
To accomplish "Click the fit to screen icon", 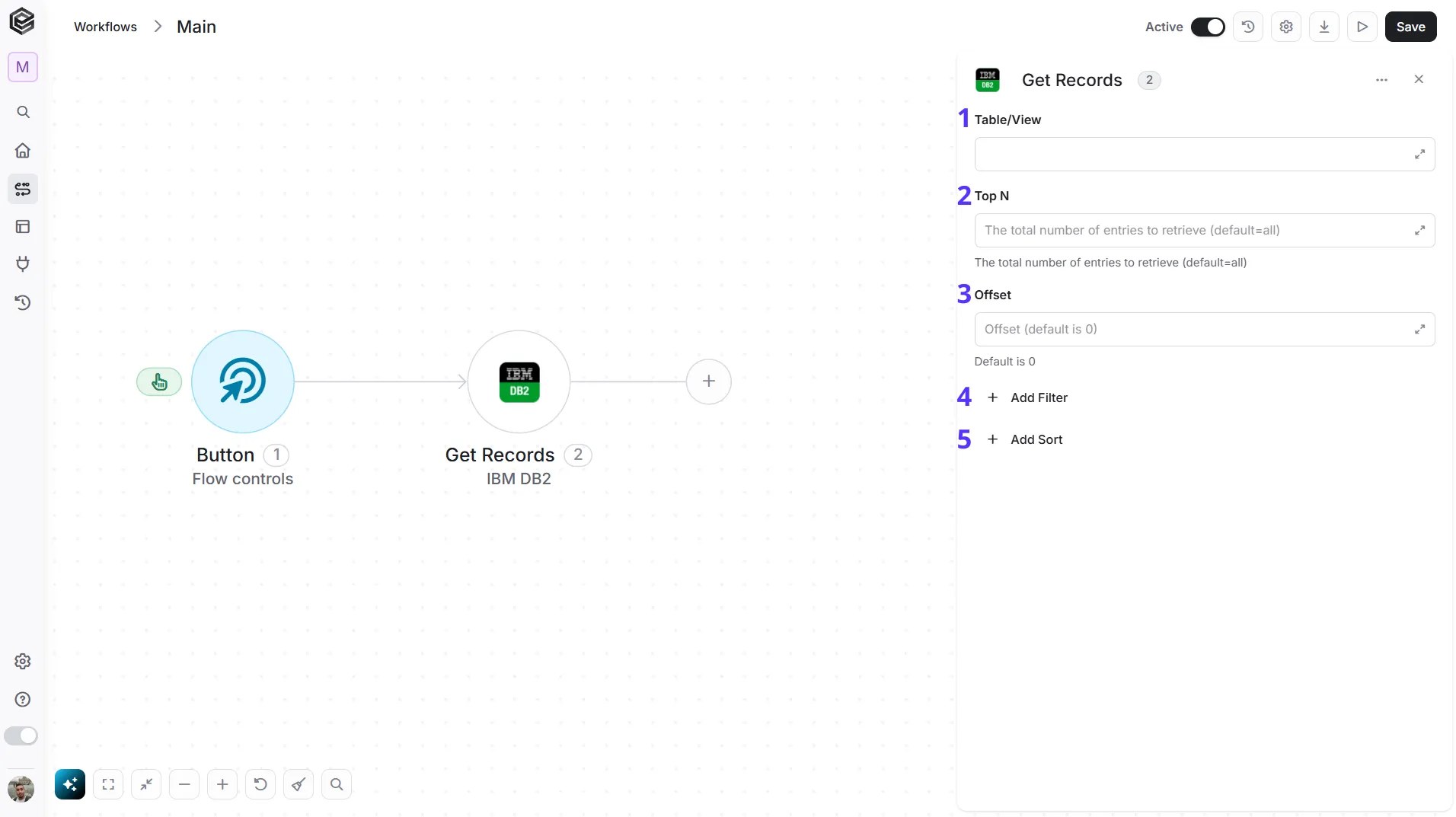I will point(108,784).
